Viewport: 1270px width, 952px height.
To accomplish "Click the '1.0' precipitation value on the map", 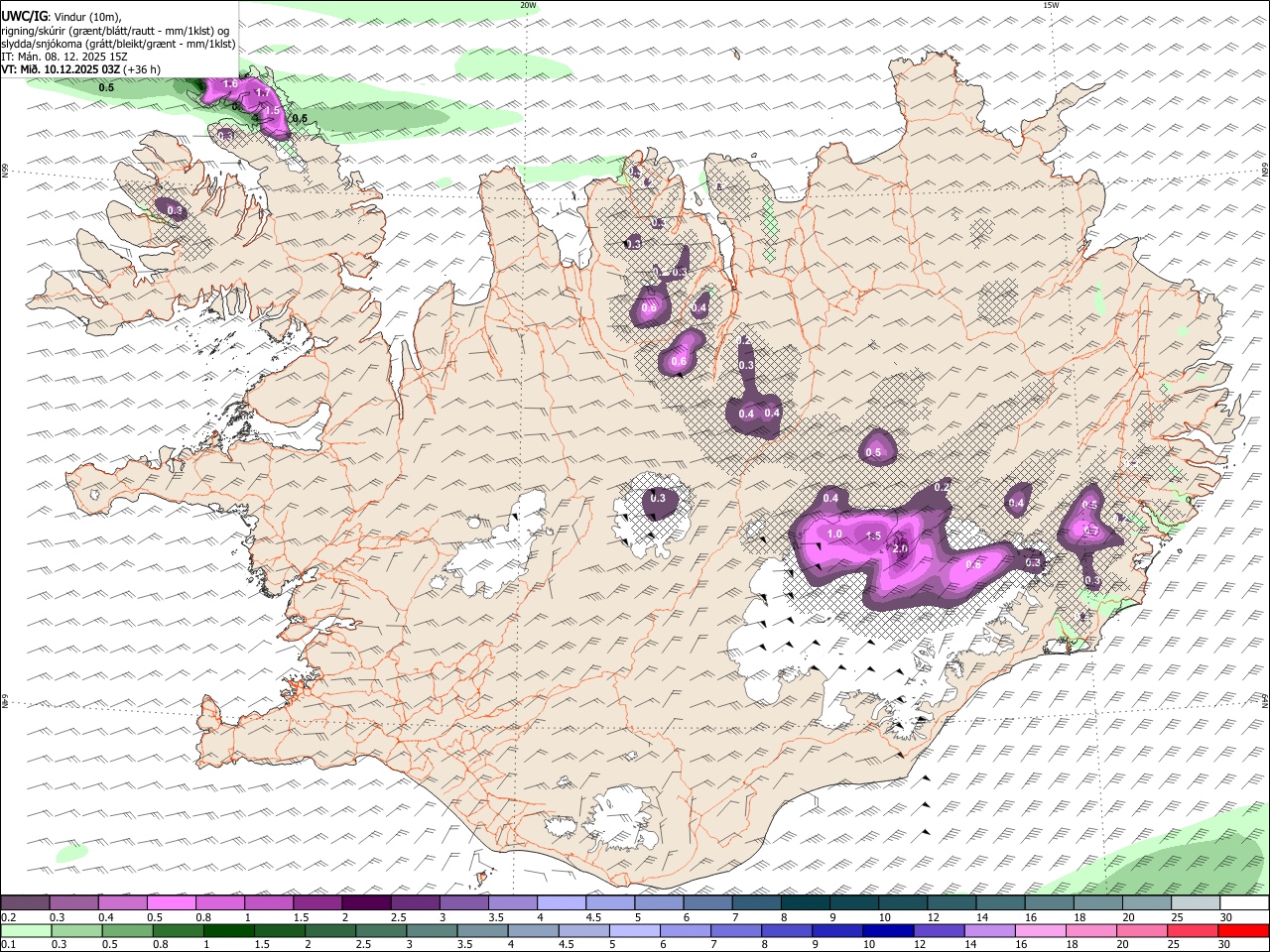I will pos(834,534).
